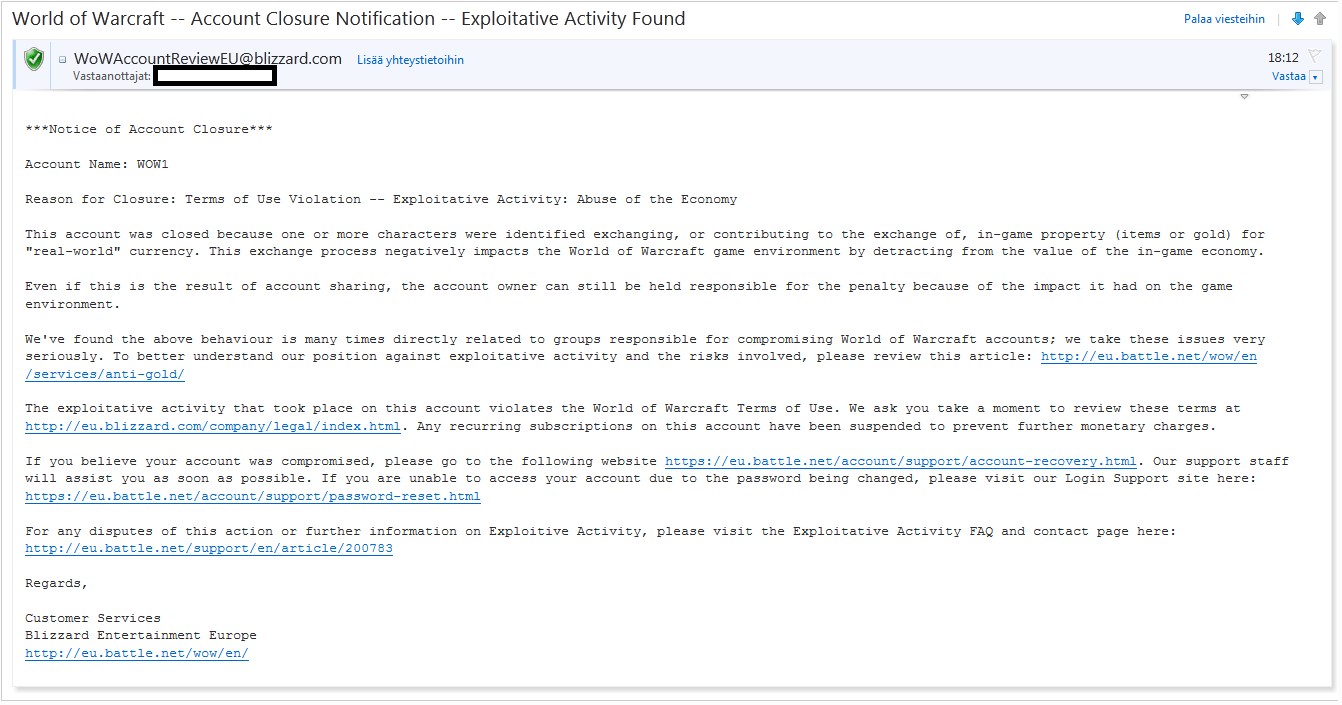Open the account-recovery.html support link
Viewport: 1342px width, 705px height.
901,461
